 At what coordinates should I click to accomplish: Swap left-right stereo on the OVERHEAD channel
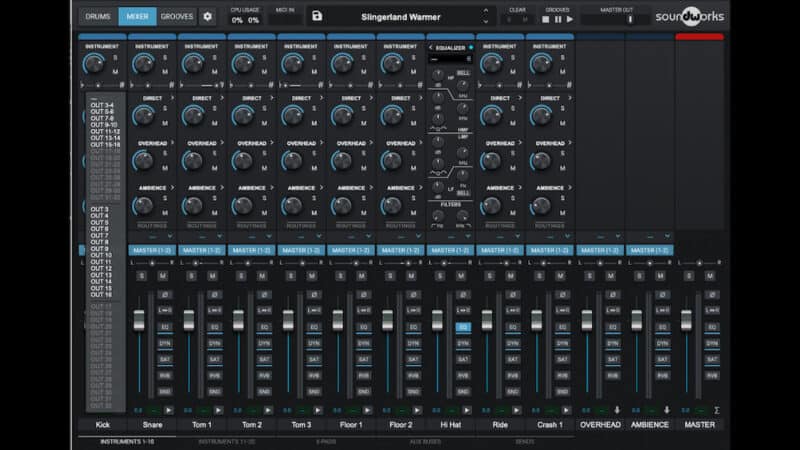[613, 310]
